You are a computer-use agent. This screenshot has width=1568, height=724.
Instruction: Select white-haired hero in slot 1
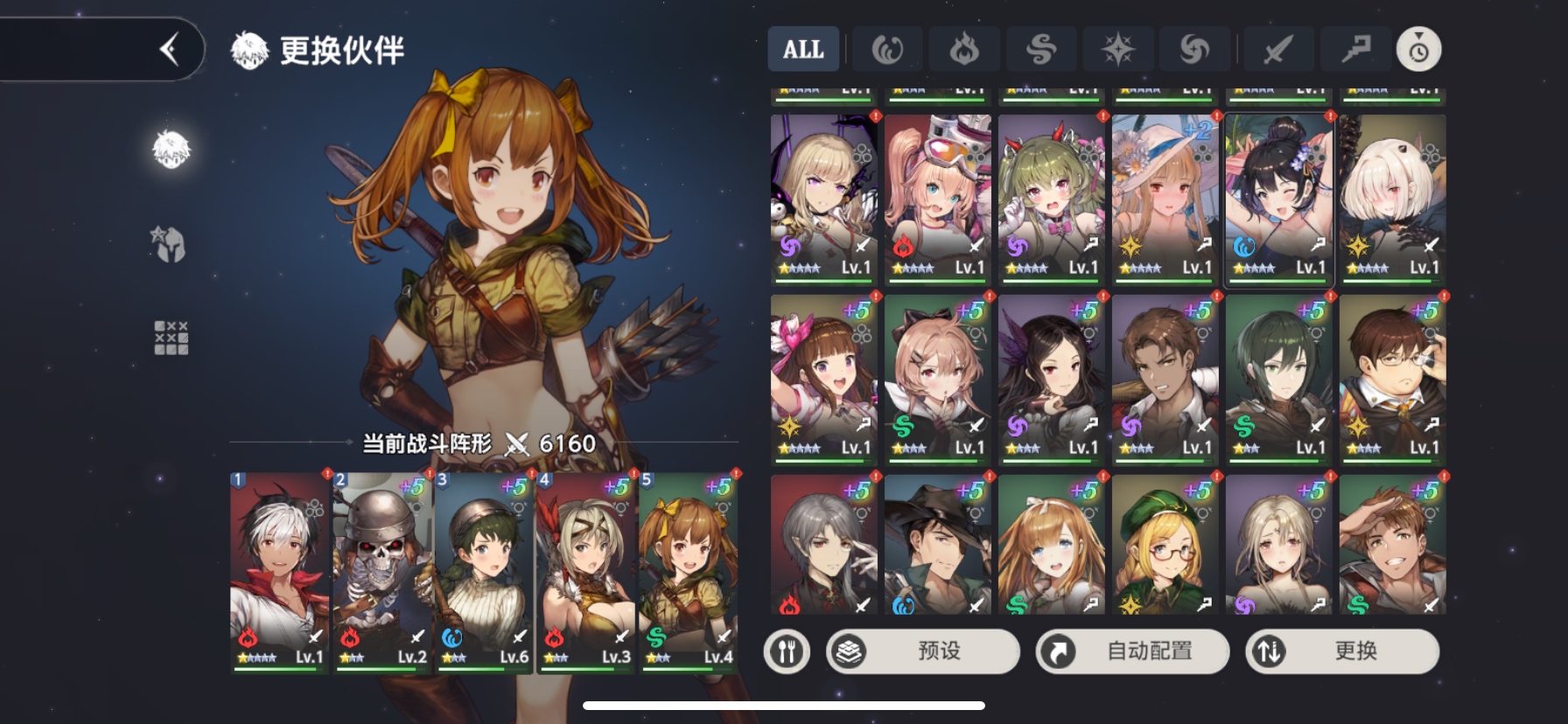(x=279, y=573)
